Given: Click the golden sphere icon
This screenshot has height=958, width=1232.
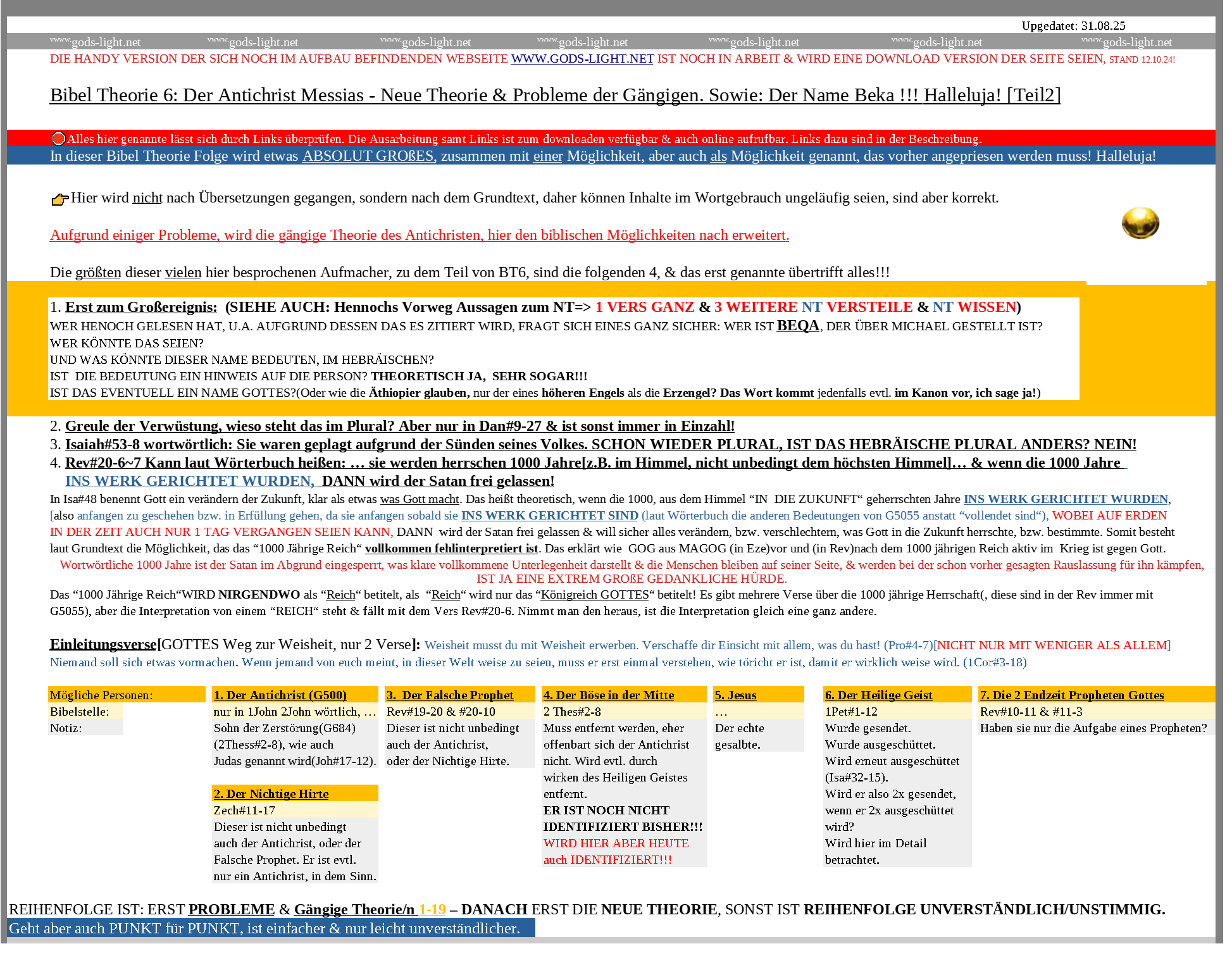Looking at the screenshot, I should [1140, 223].
